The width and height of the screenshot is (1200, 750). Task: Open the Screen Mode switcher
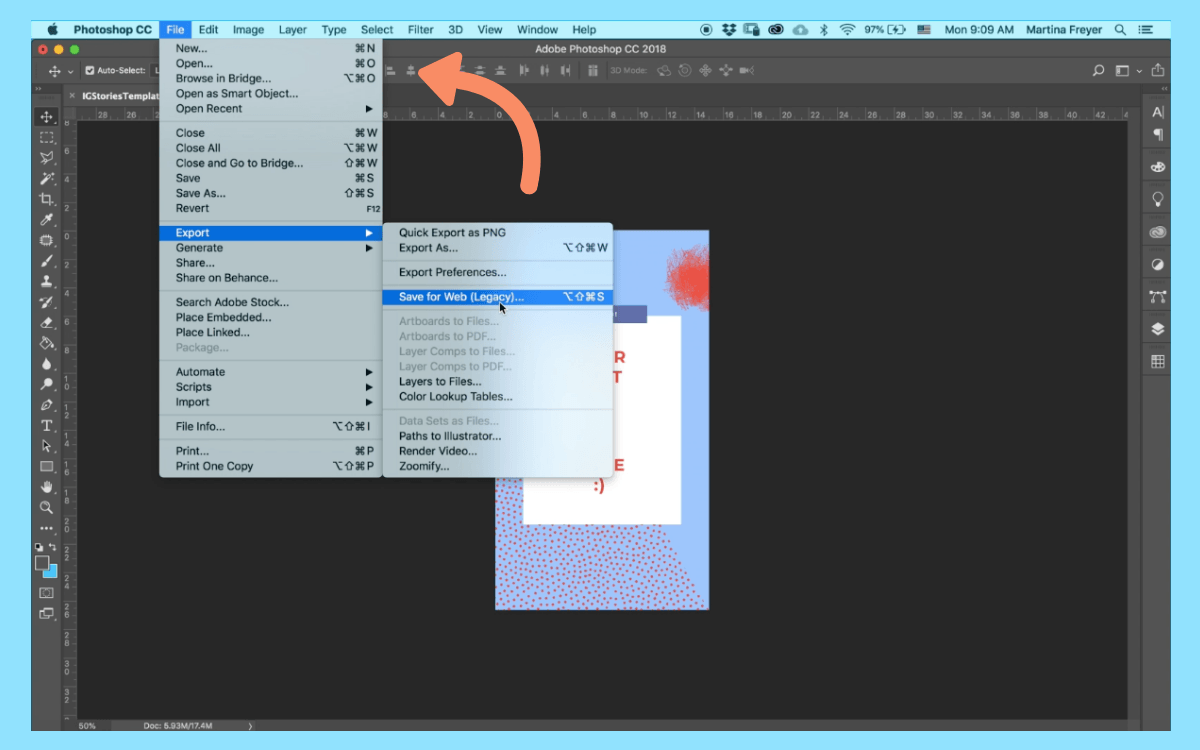46,613
